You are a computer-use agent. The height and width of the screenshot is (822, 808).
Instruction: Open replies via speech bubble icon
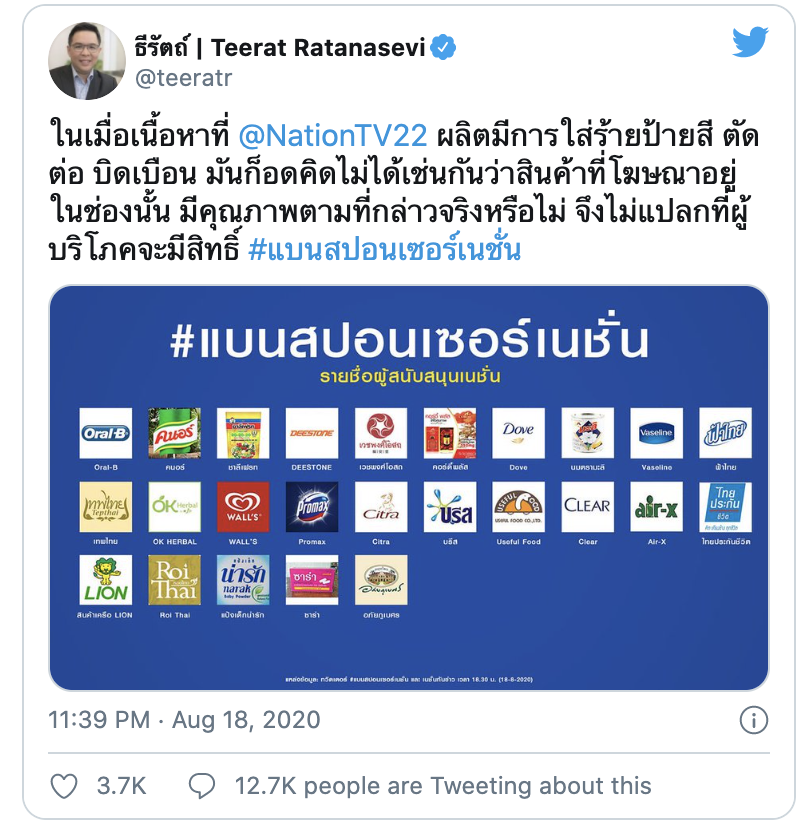(202, 786)
